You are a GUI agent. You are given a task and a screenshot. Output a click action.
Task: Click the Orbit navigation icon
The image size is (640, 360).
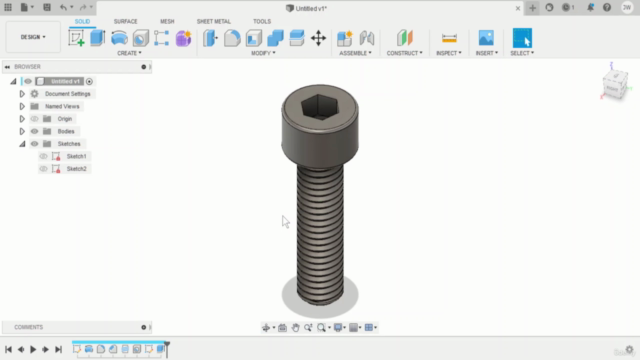266,327
